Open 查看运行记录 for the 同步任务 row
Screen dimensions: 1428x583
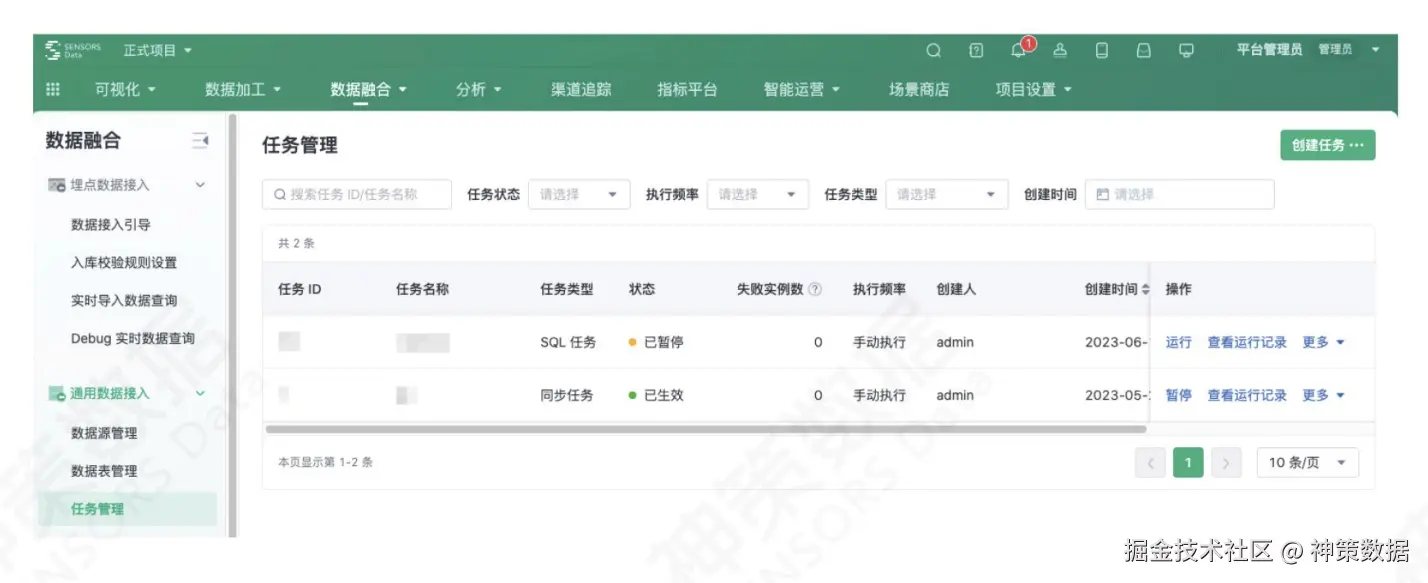[x=1247, y=395]
